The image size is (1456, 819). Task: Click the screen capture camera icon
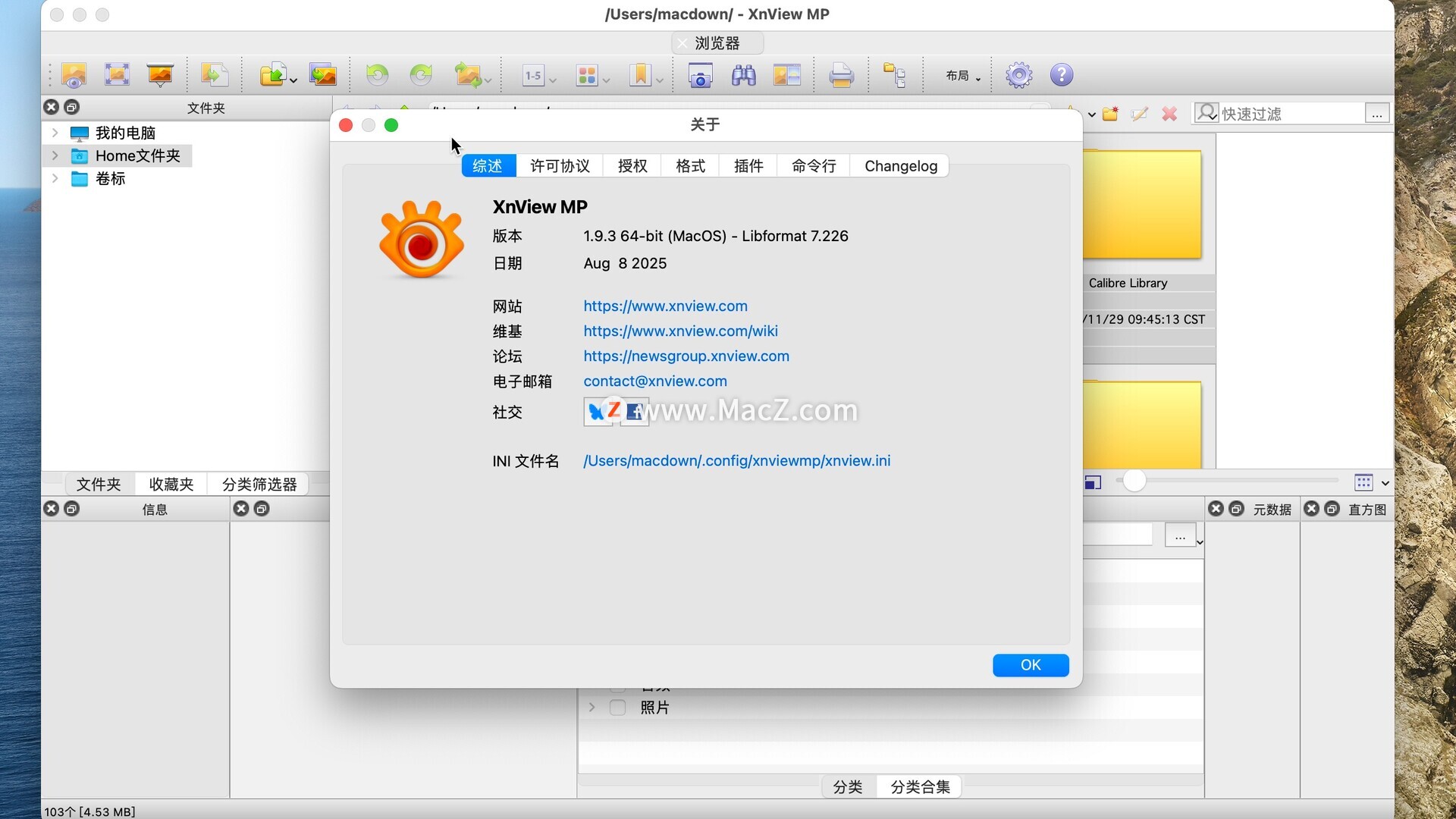(700, 75)
